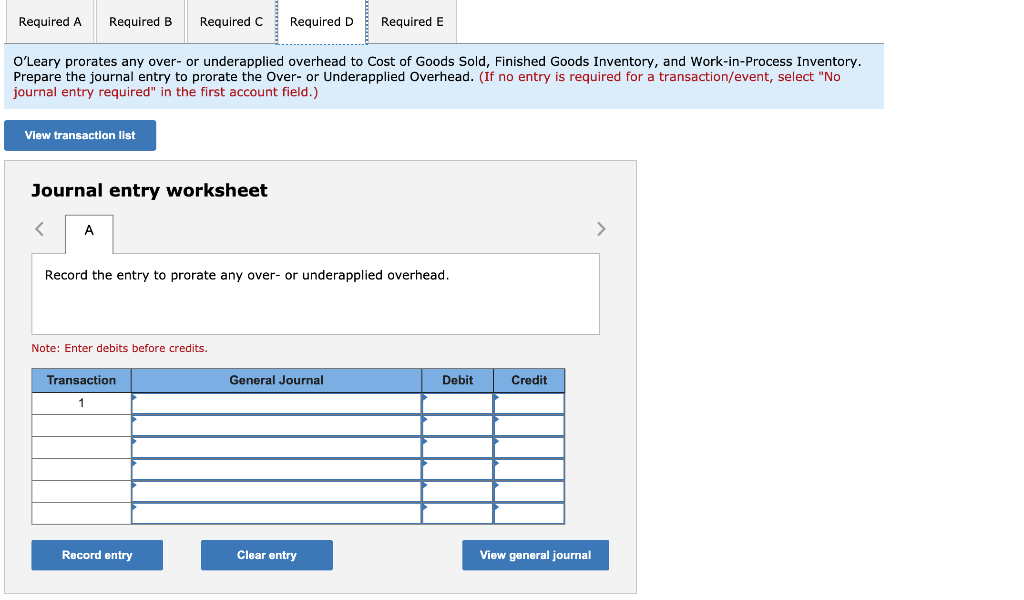
Task: Click the right navigation chevron
Action: pyautogui.click(x=601, y=229)
